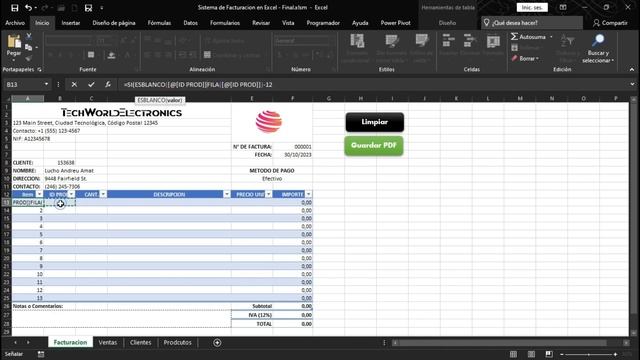Screen dimensions: 640x360
Task: Switch to the Programador ribbon tab
Action: click(x=323, y=23)
